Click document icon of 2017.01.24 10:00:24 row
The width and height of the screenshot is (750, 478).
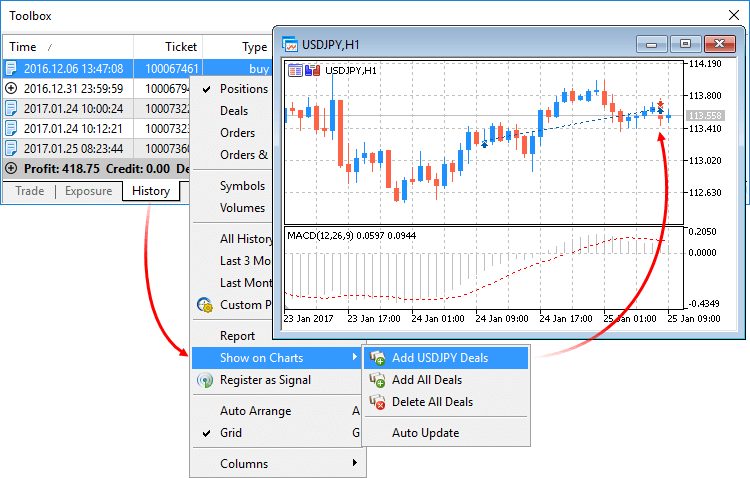(11, 109)
